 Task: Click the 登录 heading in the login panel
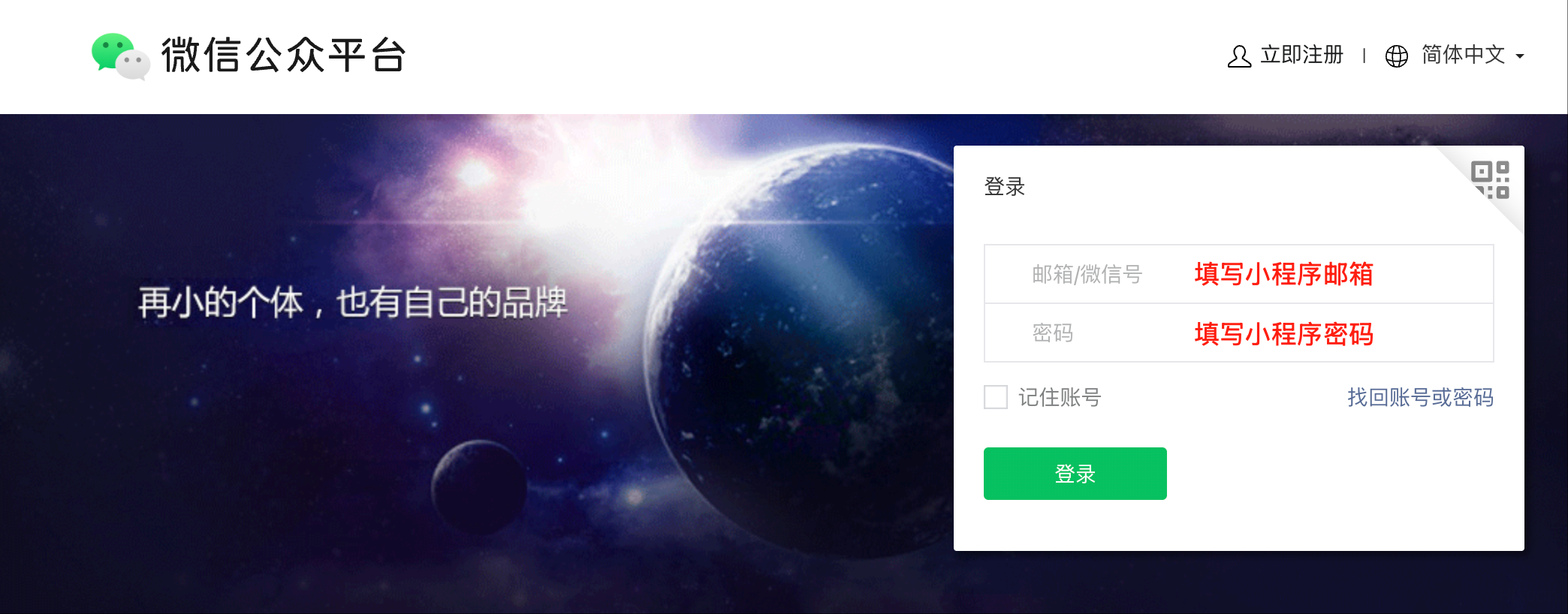click(x=1005, y=186)
